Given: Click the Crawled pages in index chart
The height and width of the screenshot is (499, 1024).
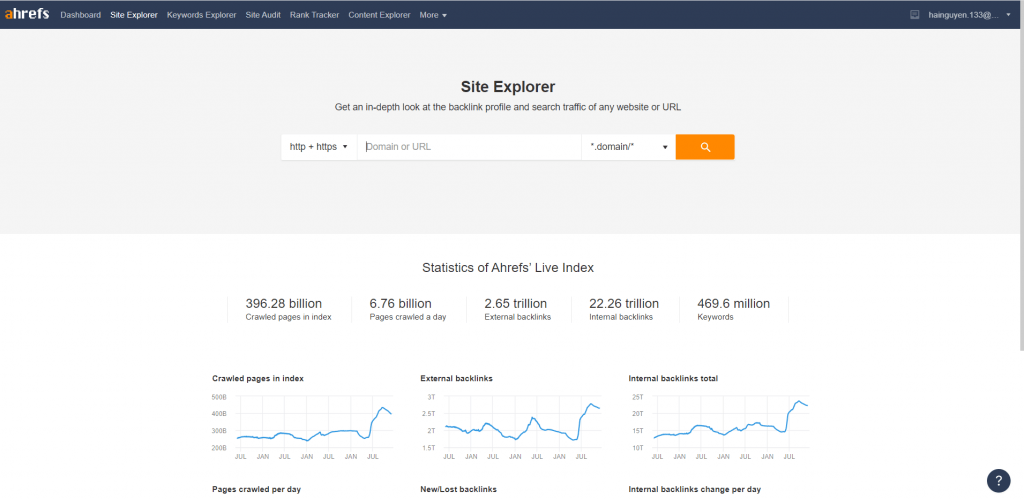Looking at the screenshot, I should [x=302, y=428].
